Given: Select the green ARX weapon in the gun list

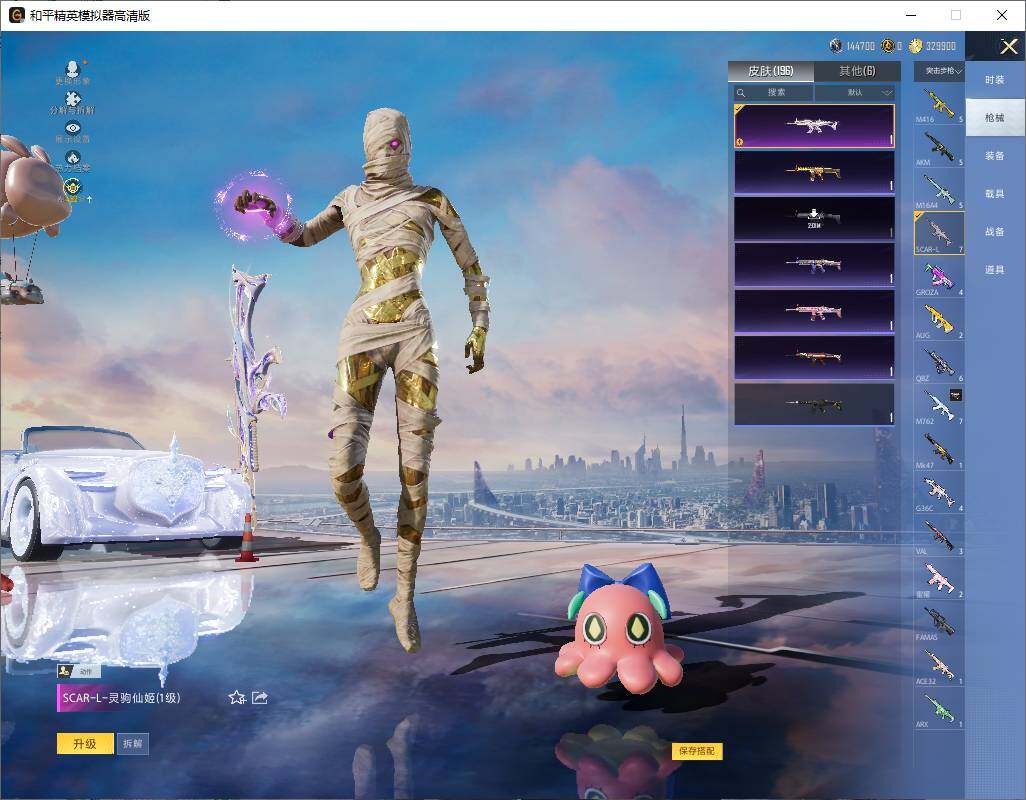Looking at the screenshot, I should click(x=939, y=708).
